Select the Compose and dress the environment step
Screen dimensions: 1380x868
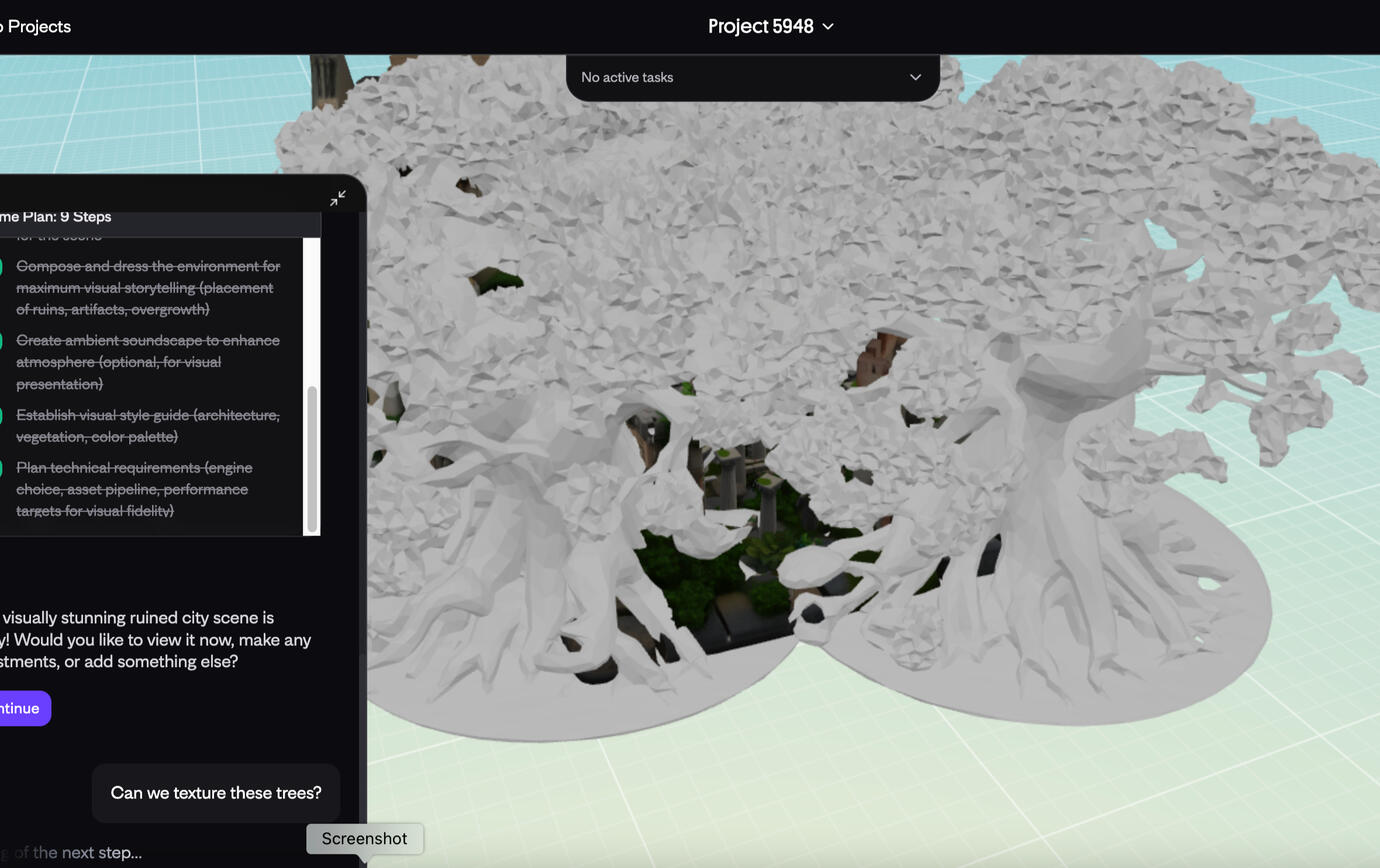[148, 288]
